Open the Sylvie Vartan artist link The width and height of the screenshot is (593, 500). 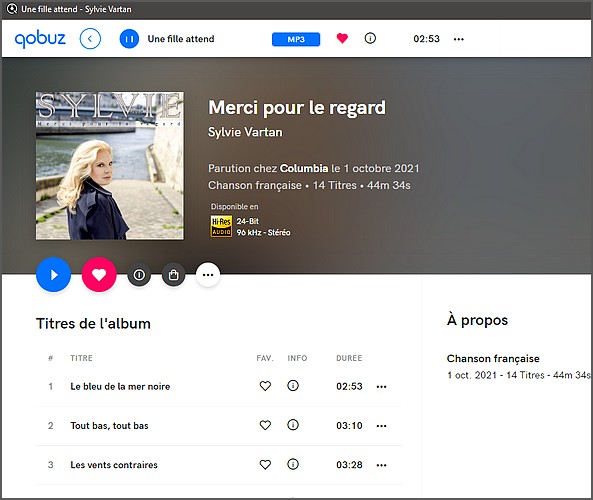(x=245, y=132)
